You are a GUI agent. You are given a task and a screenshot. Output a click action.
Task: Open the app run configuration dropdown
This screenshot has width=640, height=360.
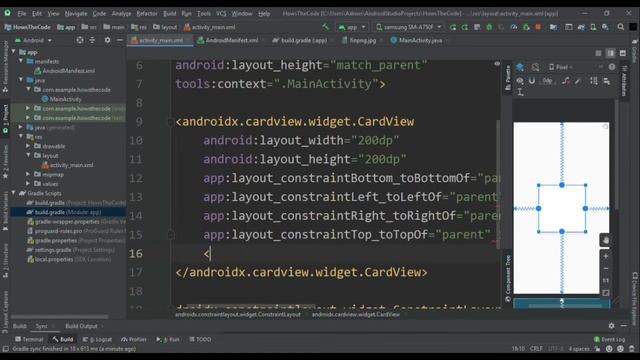[352, 27]
